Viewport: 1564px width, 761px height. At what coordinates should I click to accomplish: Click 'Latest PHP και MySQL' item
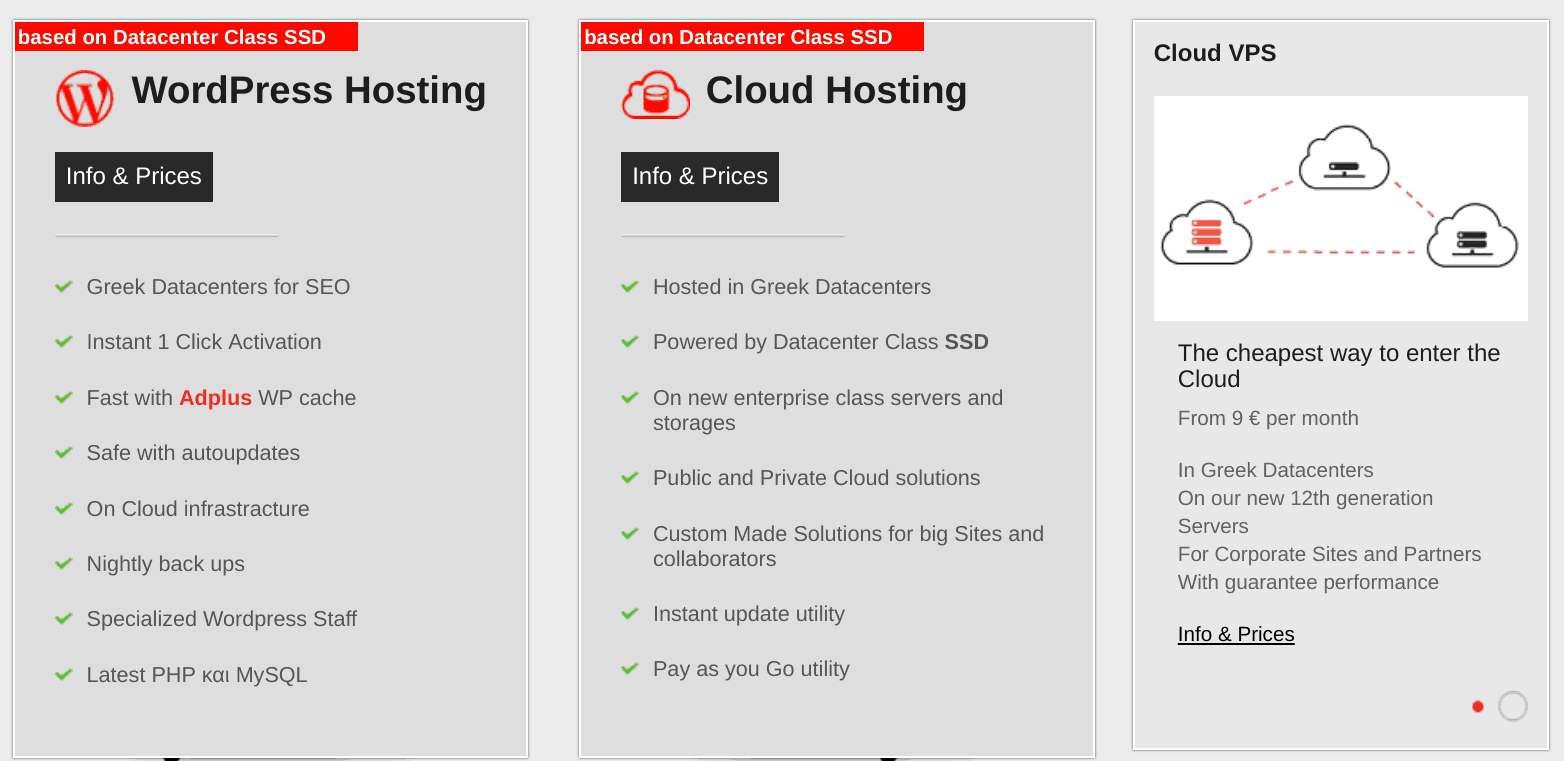197,675
